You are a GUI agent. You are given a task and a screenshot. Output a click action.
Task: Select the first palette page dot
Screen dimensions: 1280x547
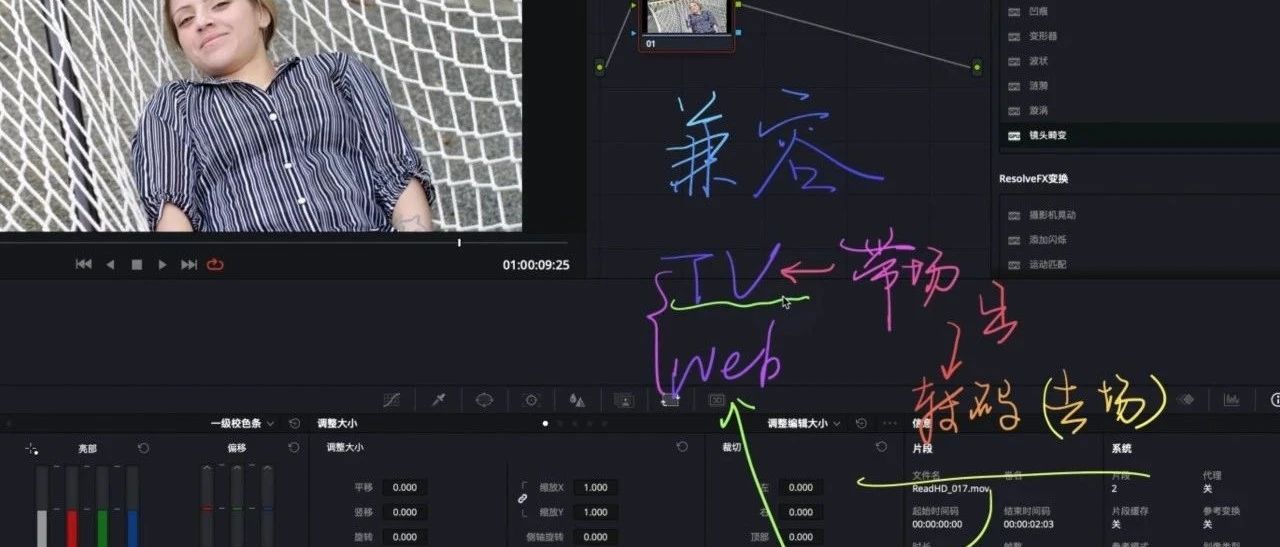point(545,424)
